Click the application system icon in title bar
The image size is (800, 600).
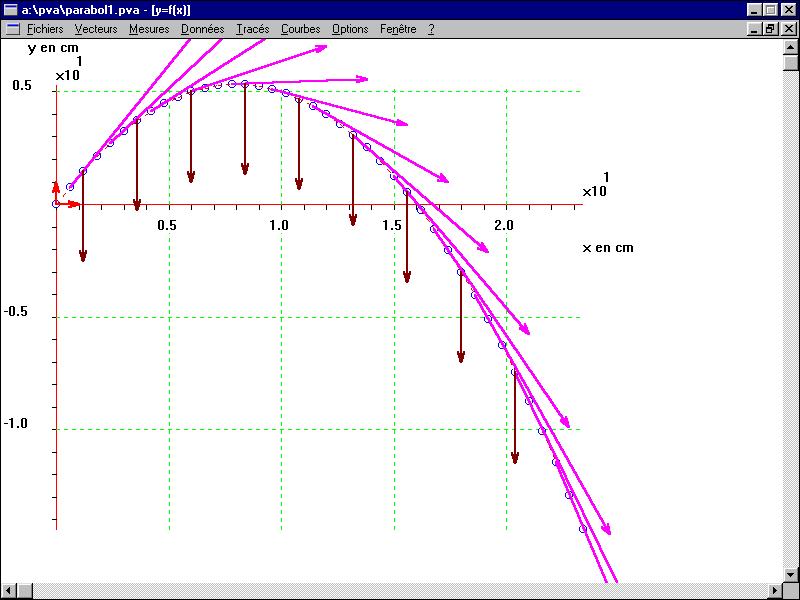(x=11, y=10)
